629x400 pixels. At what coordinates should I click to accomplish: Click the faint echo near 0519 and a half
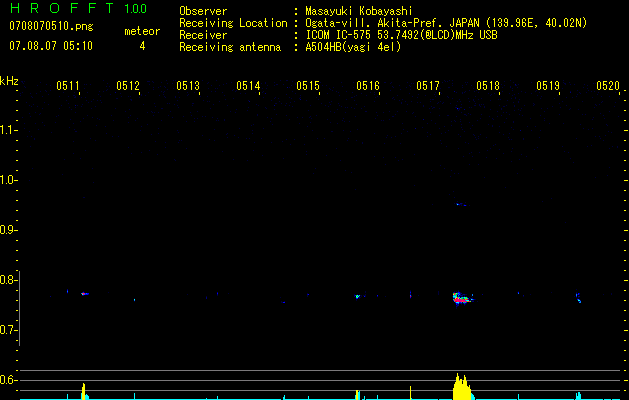point(578,297)
